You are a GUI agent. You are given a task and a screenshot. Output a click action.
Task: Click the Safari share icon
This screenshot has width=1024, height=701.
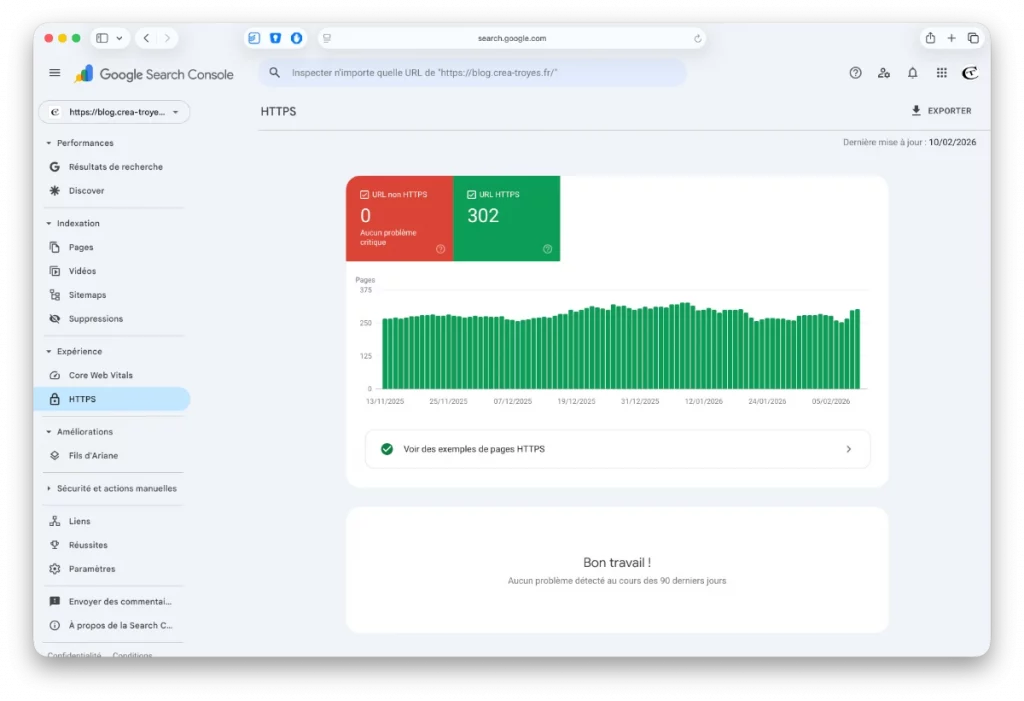tap(930, 38)
